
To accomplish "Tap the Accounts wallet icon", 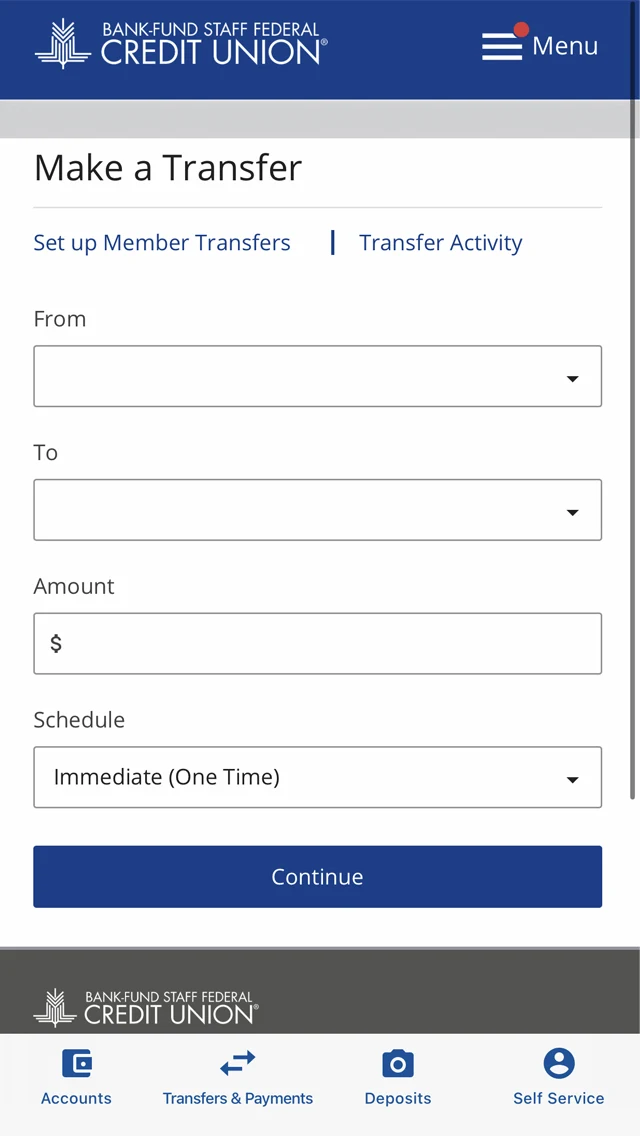I will (x=76, y=1063).
